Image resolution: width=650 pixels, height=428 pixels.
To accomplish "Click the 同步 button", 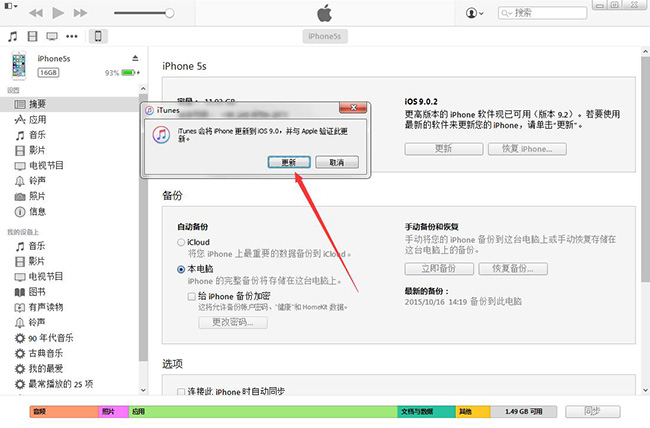I will pos(592,411).
